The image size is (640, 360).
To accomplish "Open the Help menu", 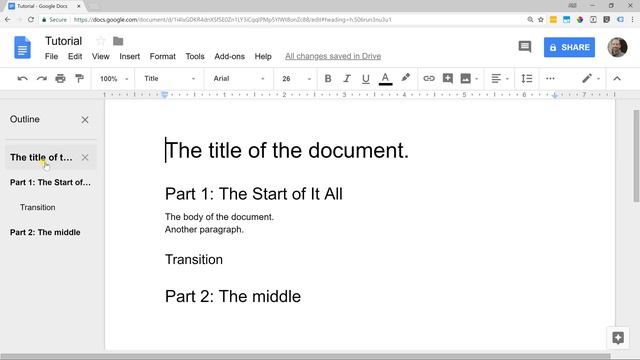I will point(263,56).
